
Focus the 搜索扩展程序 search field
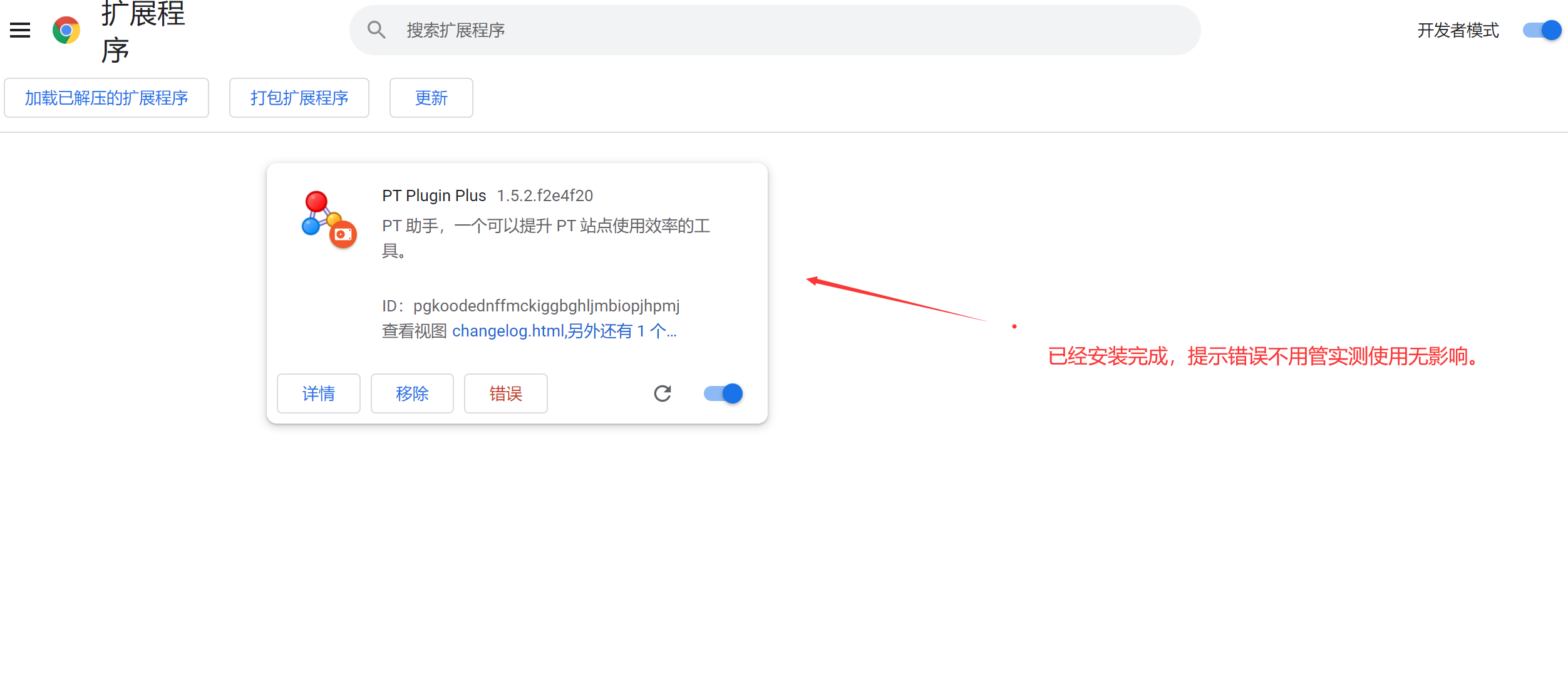(x=775, y=30)
